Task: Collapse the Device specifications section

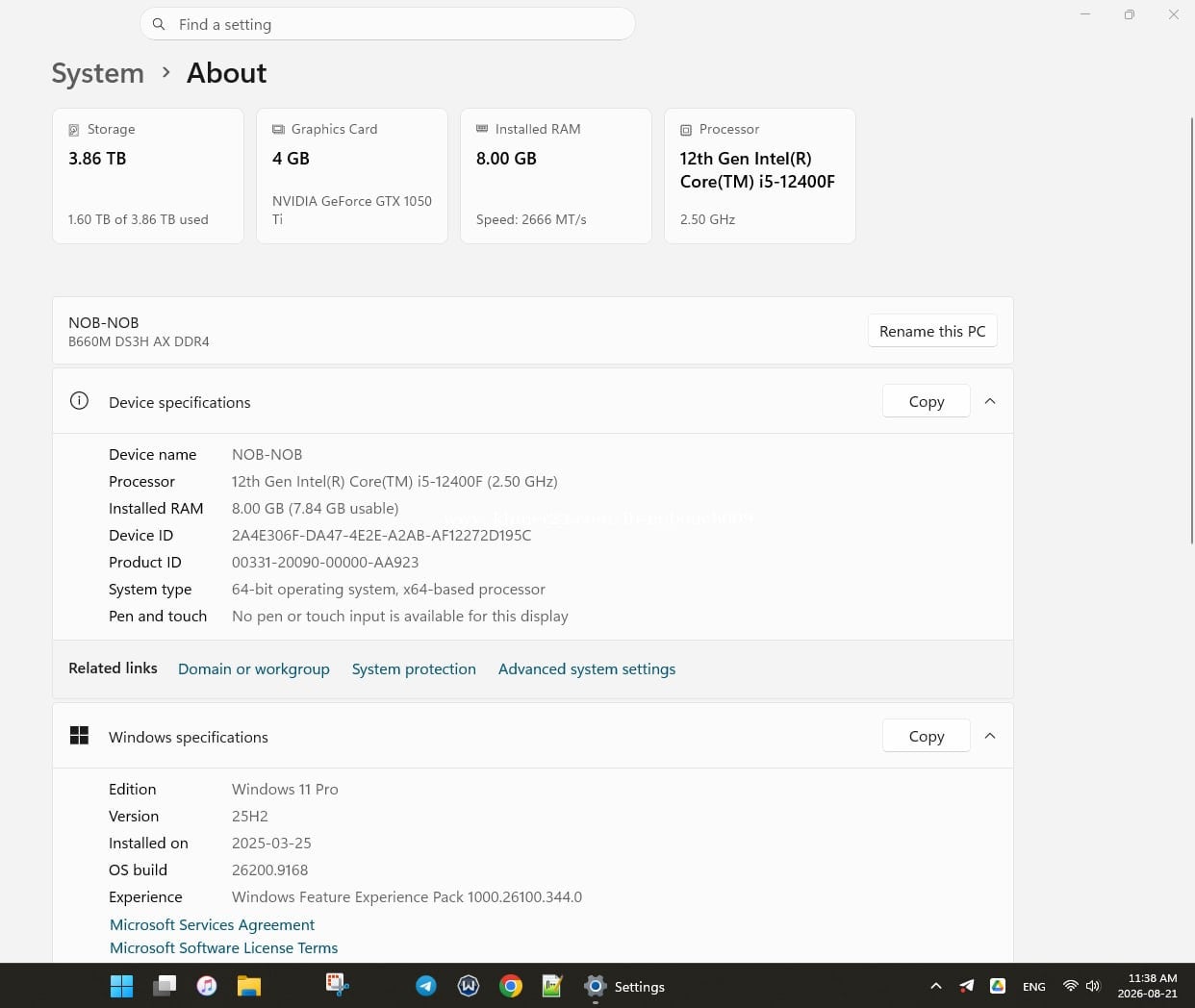Action: point(990,401)
